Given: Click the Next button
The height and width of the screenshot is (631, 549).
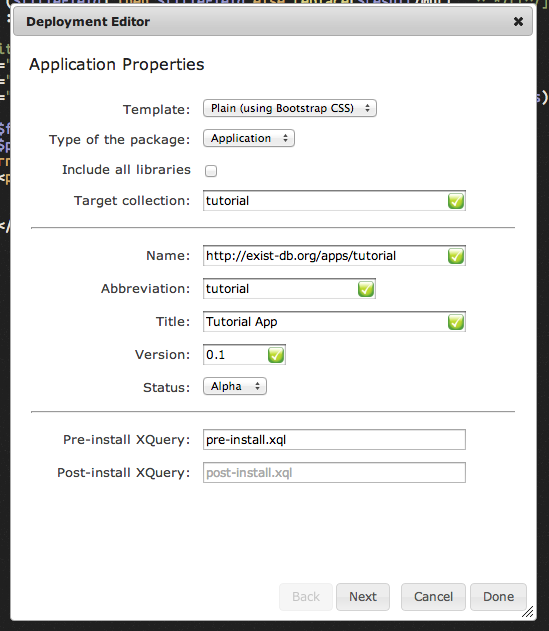Looking at the screenshot, I should point(363,597).
